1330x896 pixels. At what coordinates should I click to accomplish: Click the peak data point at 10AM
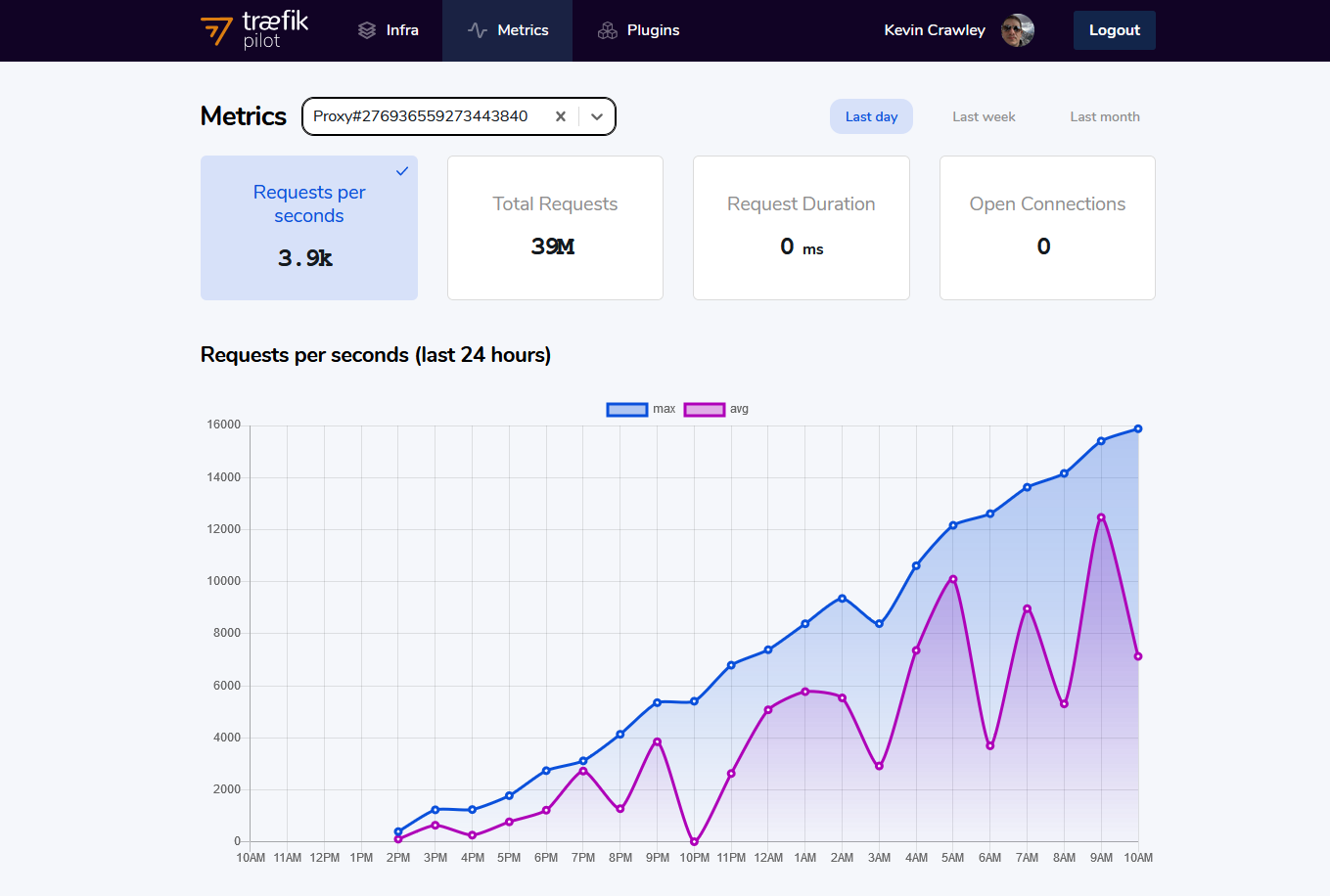pyautogui.click(x=1137, y=427)
